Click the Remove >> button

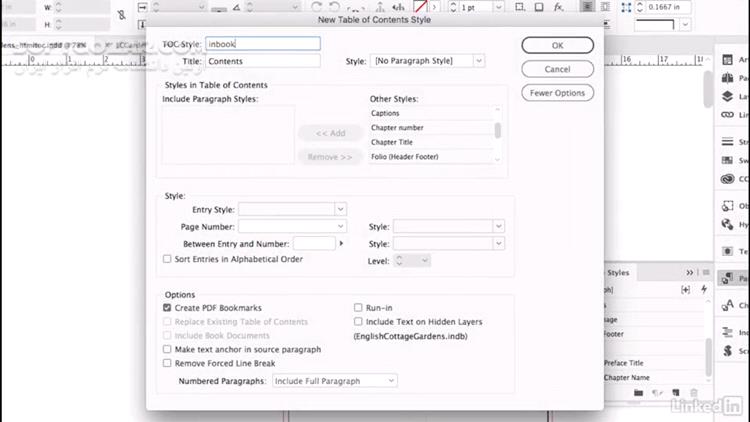coord(330,157)
